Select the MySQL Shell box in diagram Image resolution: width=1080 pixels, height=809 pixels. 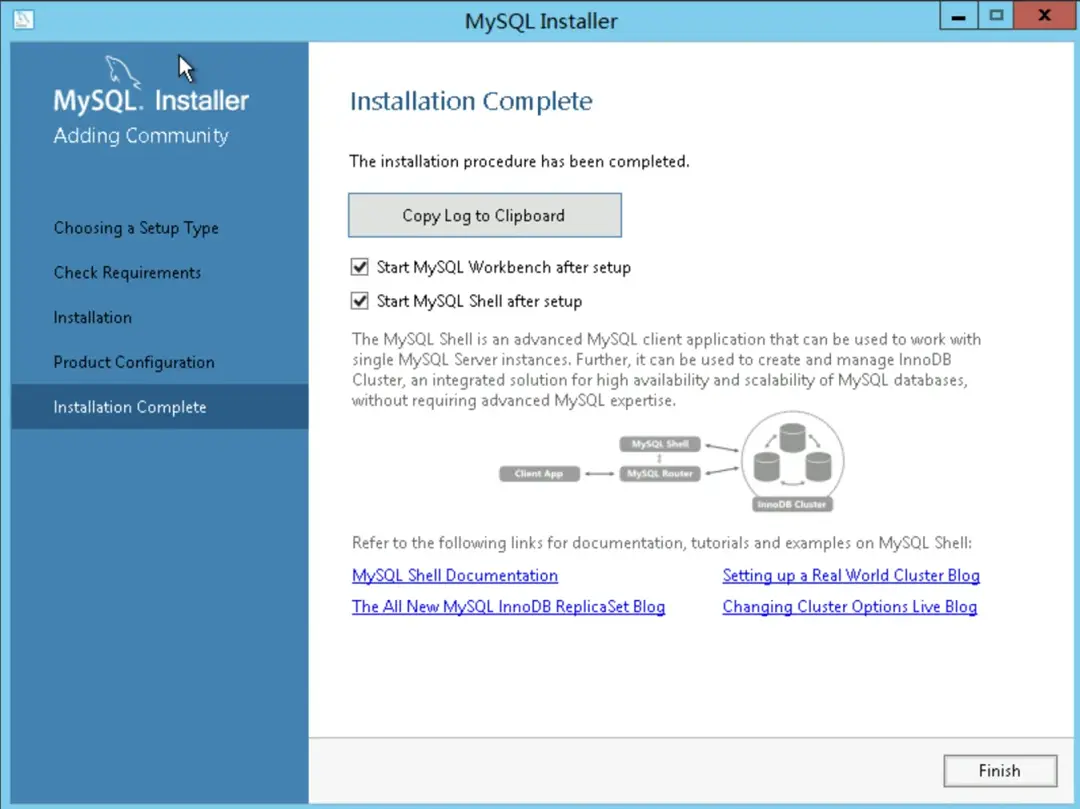coord(659,443)
